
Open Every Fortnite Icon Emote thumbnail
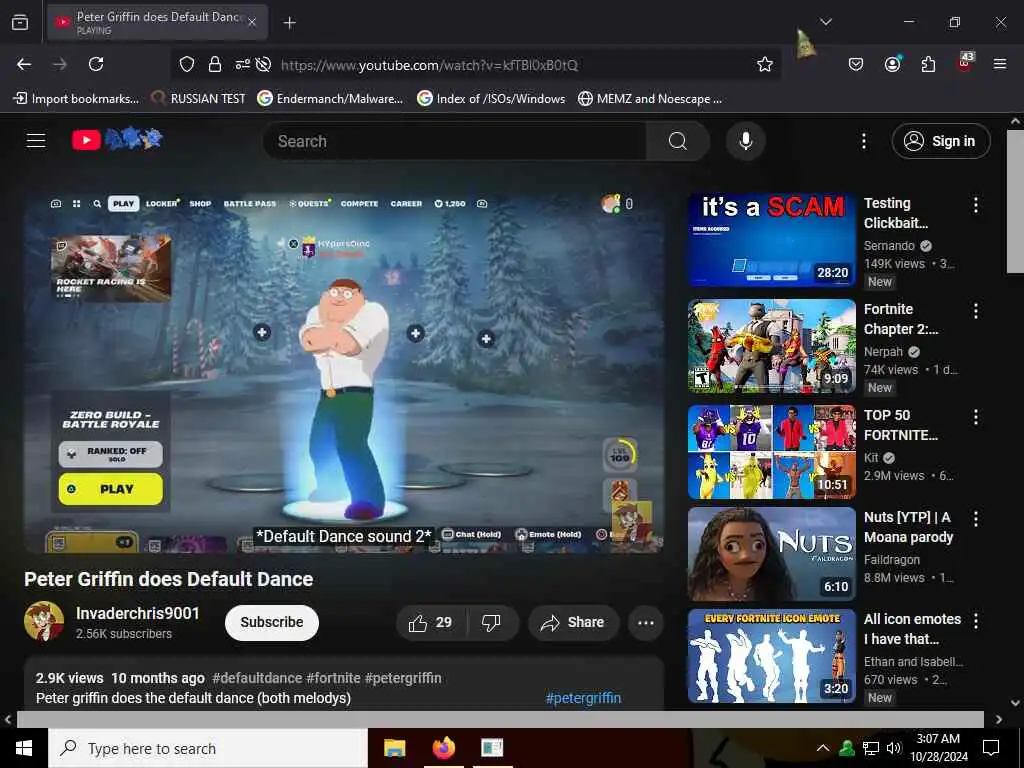(772, 656)
